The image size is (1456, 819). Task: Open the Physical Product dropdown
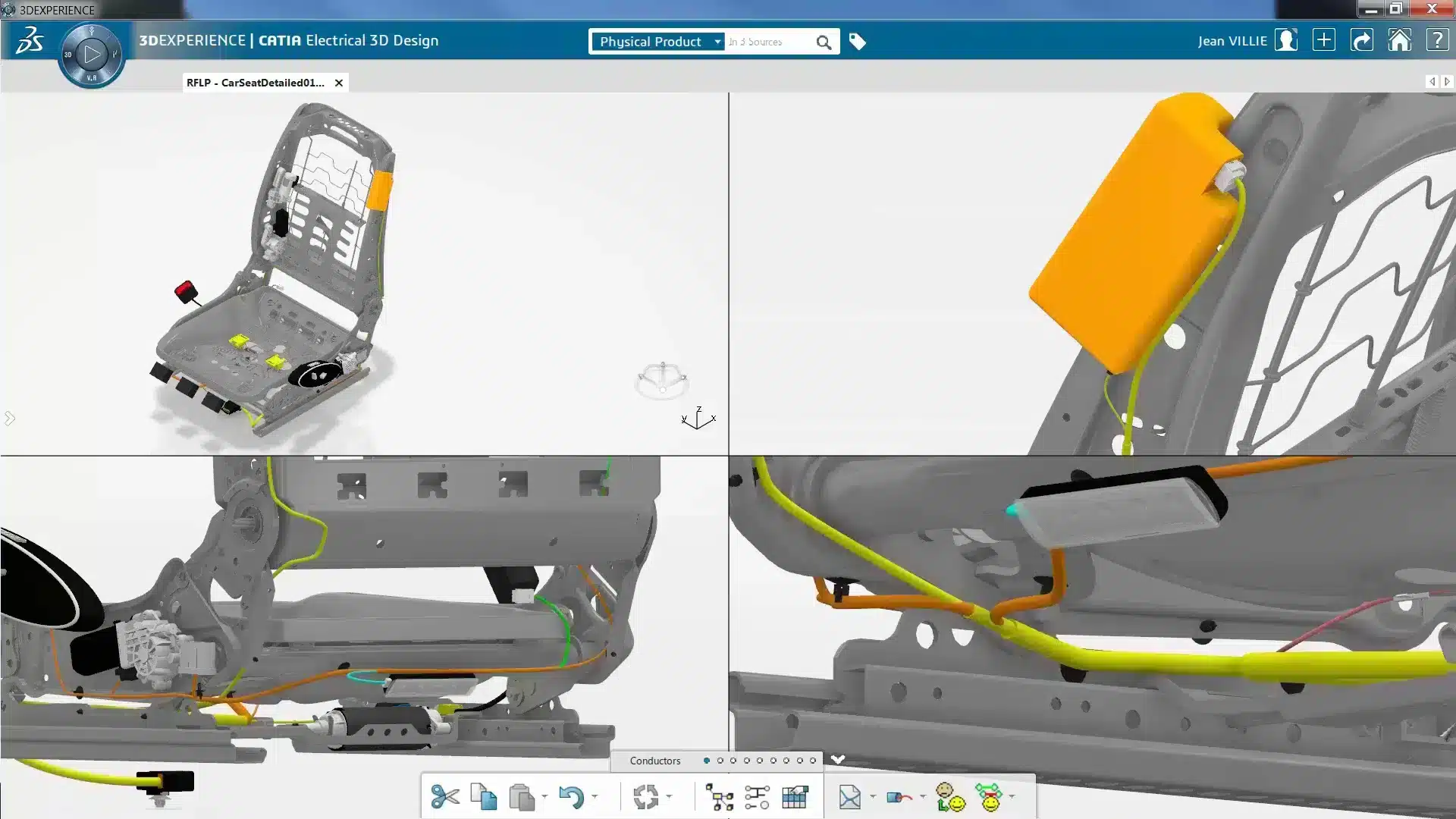(x=657, y=42)
